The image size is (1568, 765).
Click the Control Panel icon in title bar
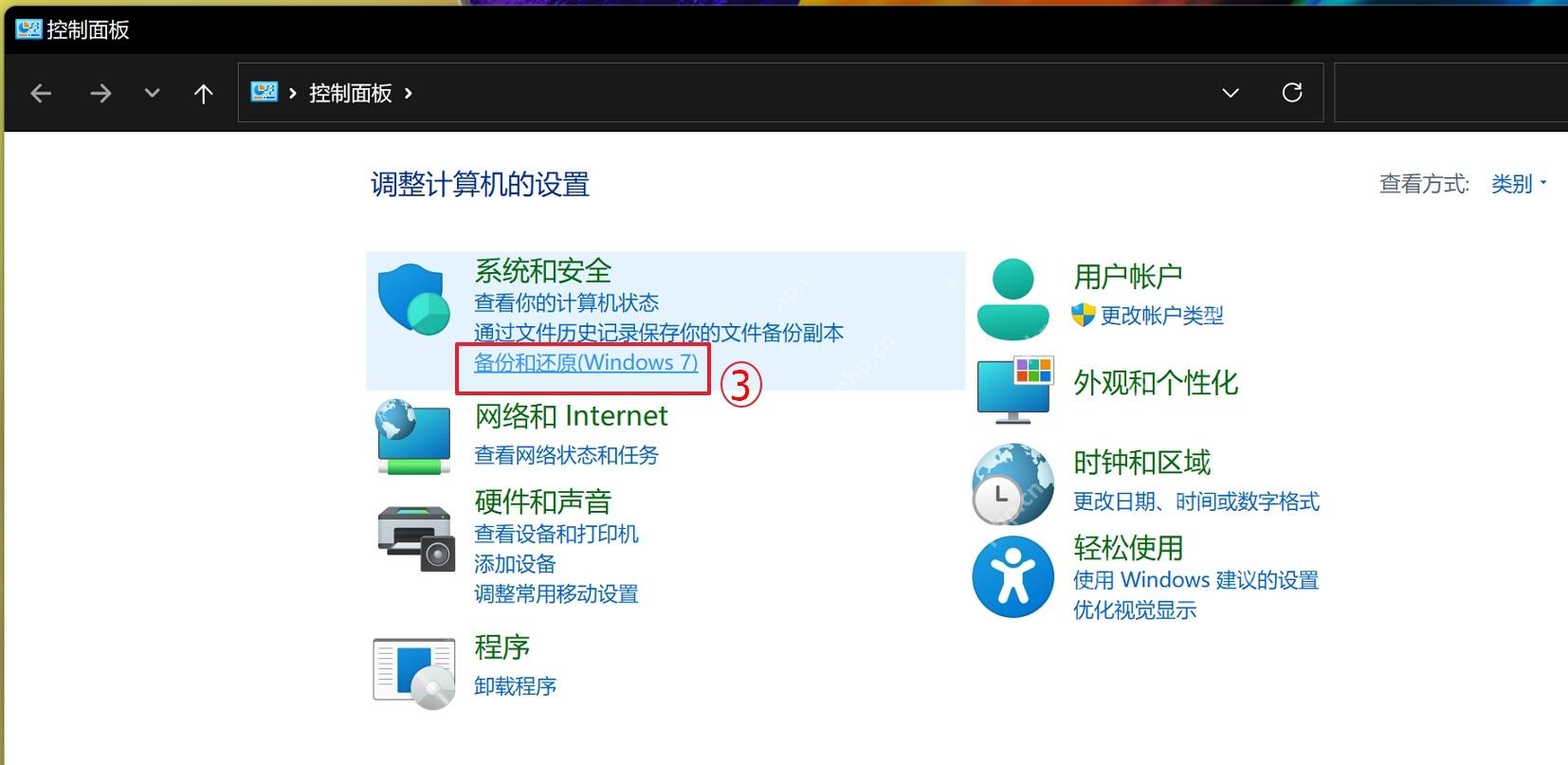point(28,29)
